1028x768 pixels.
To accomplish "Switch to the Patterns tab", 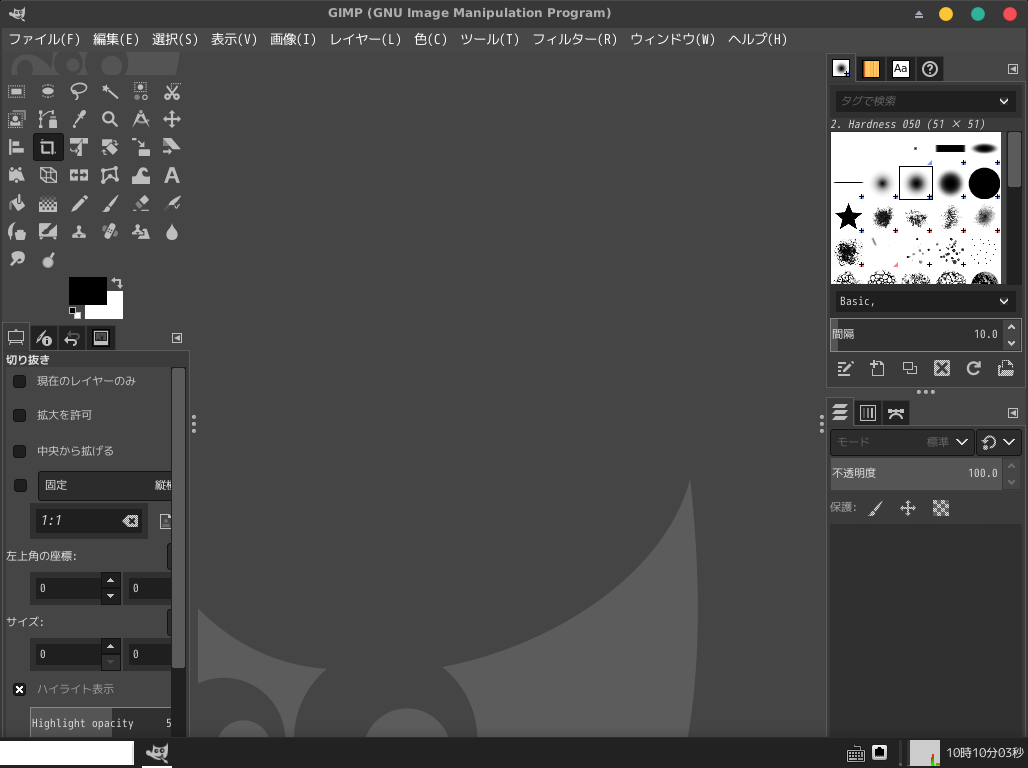I will [871, 69].
